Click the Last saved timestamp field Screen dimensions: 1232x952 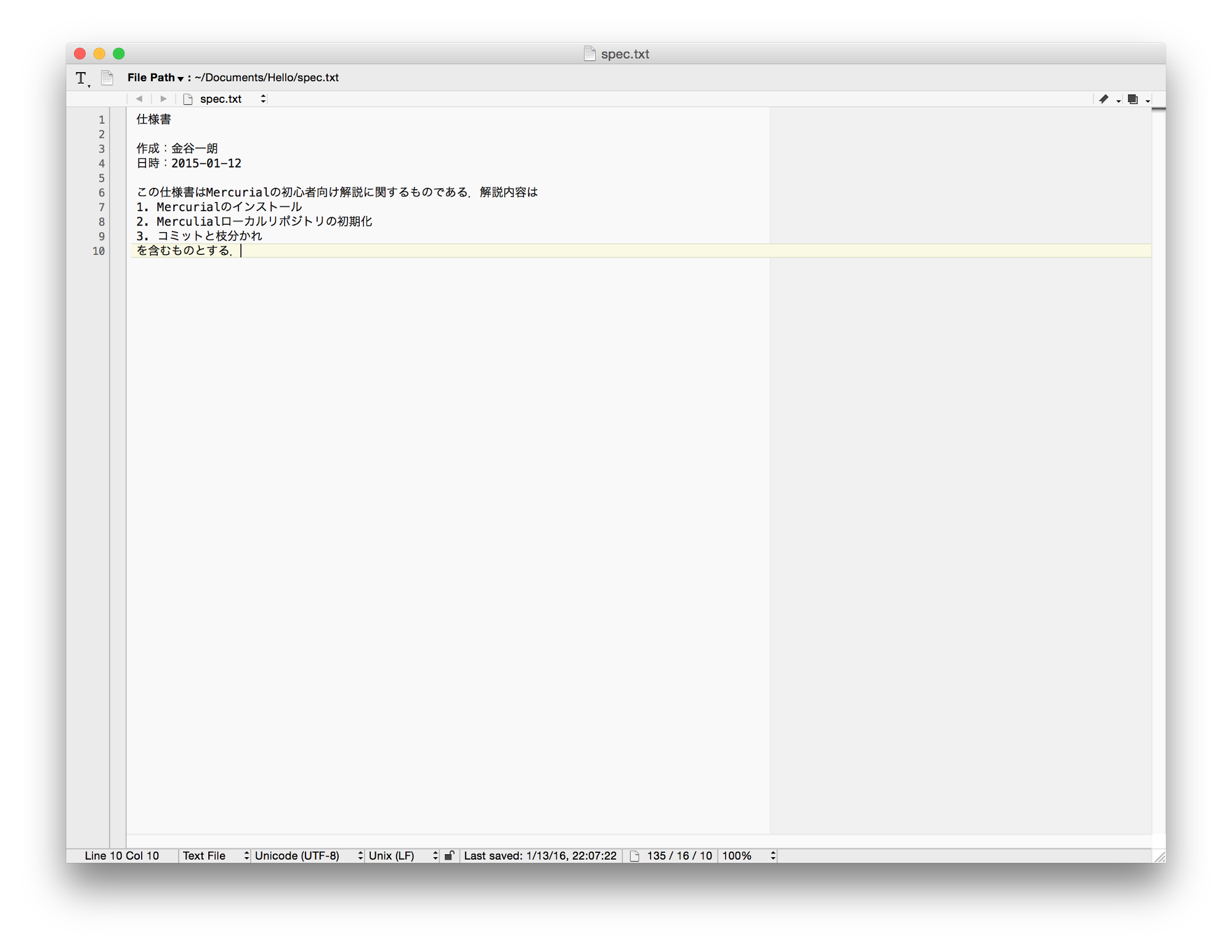(540, 855)
